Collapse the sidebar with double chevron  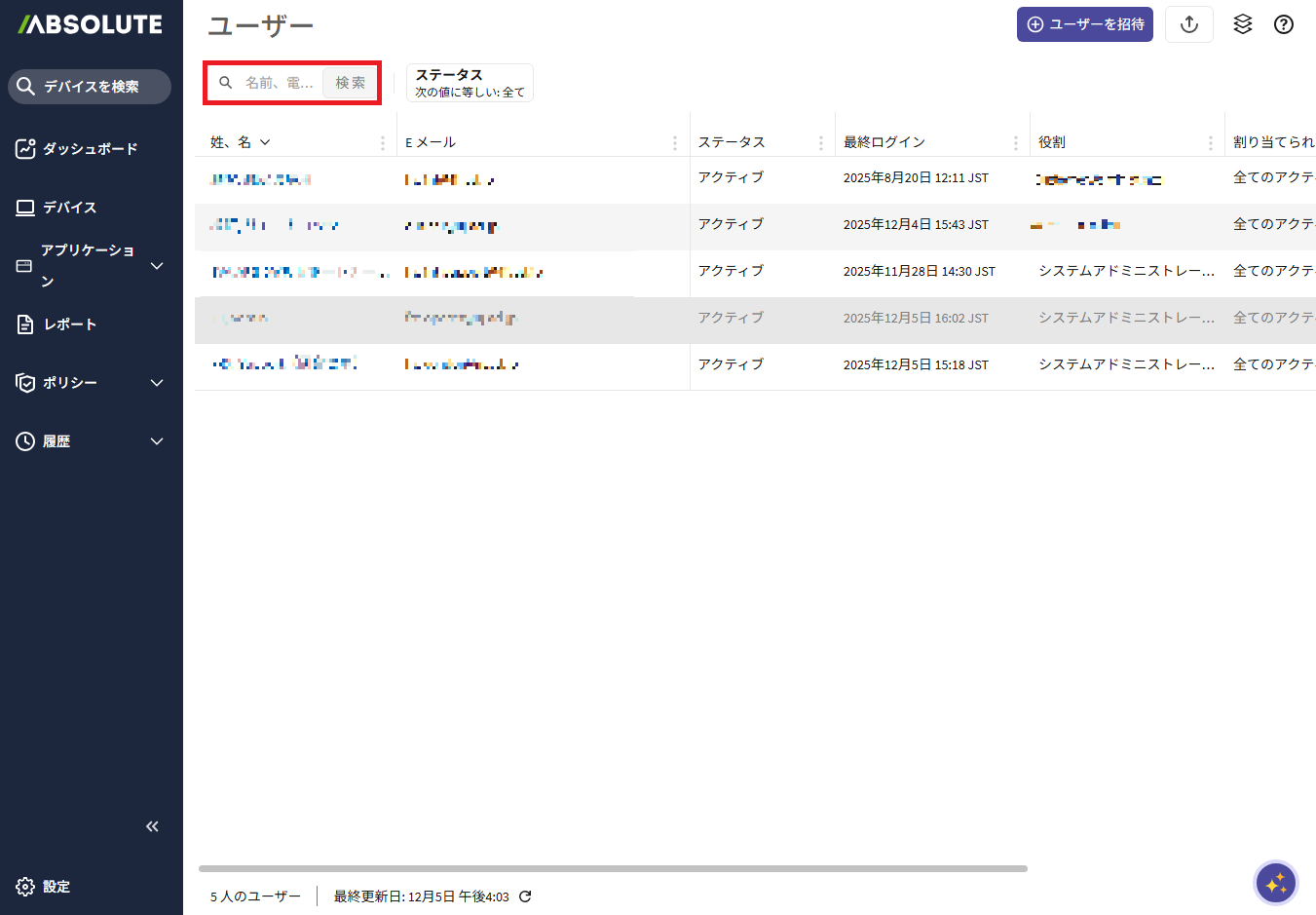pyautogui.click(x=152, y=826)
